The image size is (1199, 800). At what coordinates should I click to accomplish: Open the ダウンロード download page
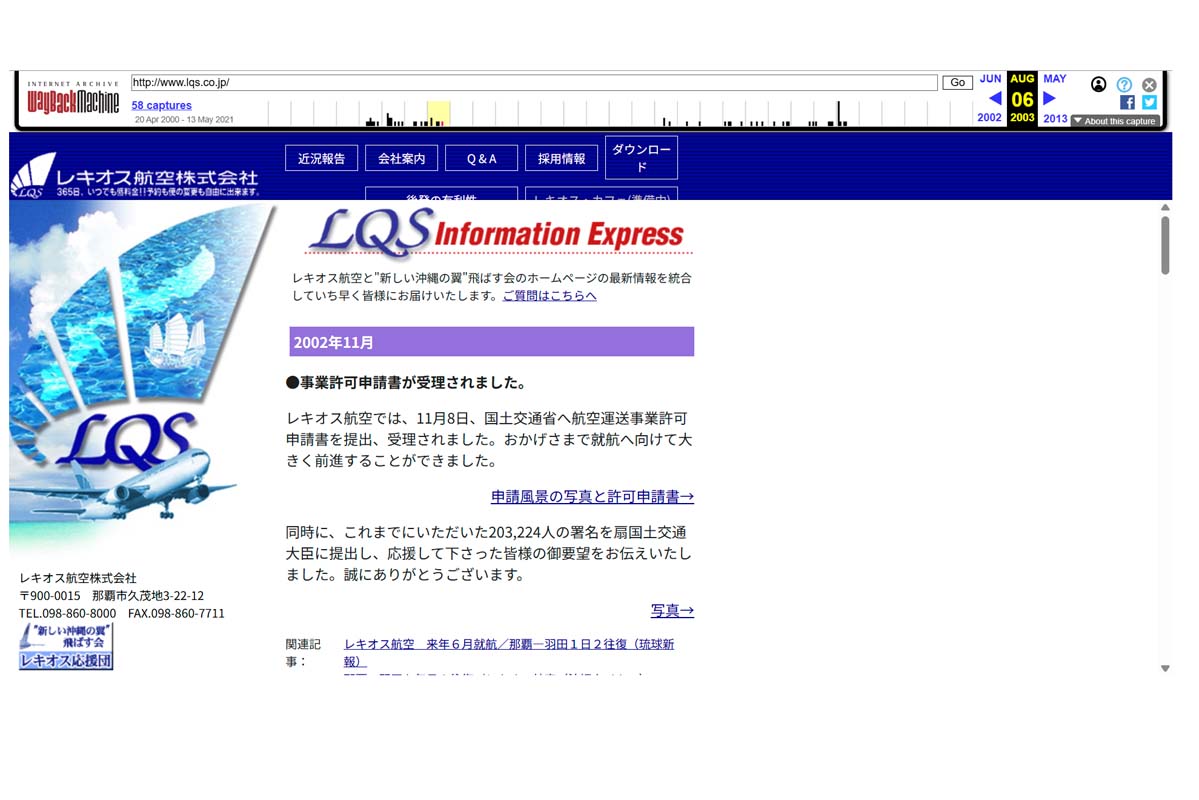pos(640,157)
